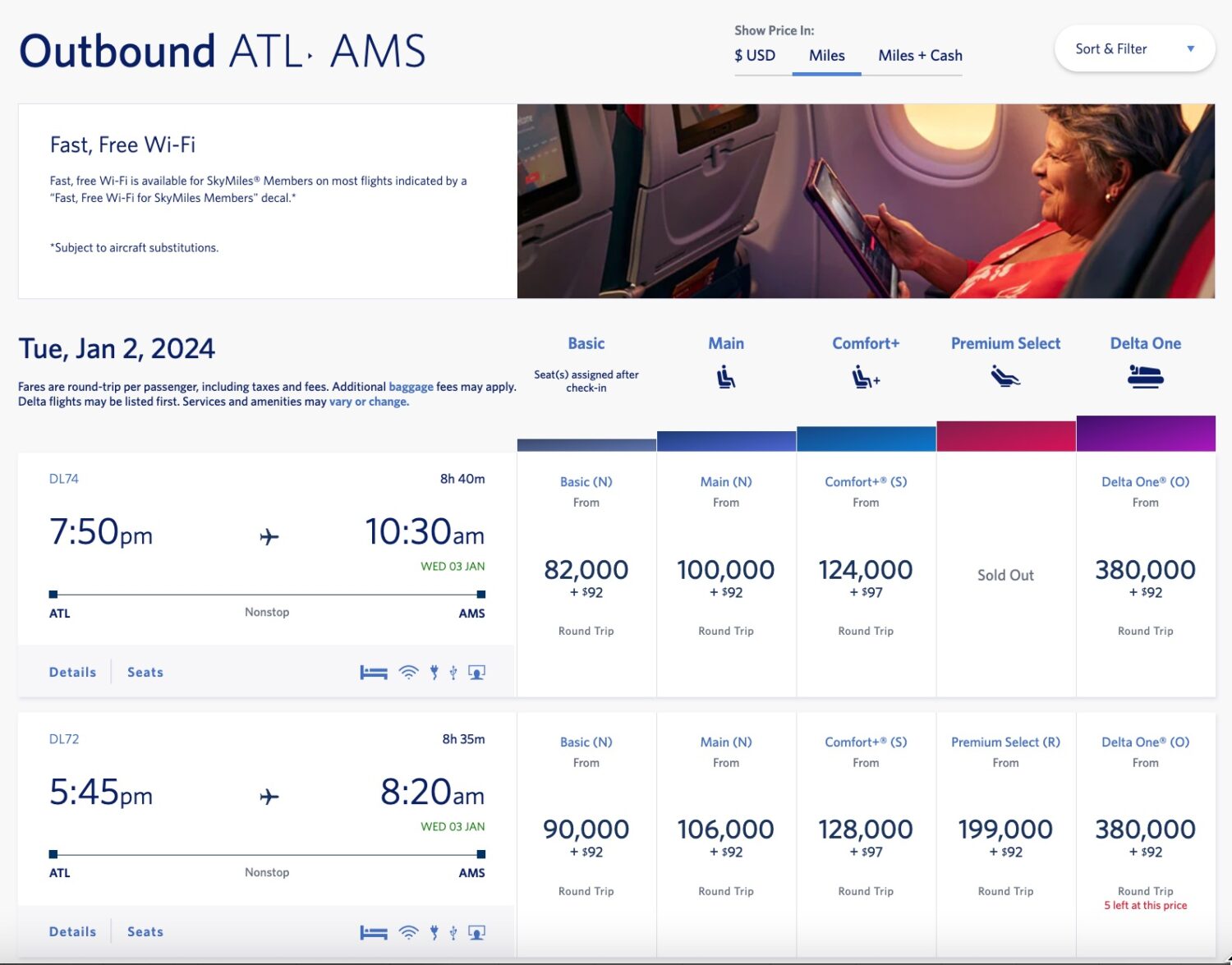The image size is (1232, 965).
Task: Click the vary or change link
Action: click(x=367, y=401)
